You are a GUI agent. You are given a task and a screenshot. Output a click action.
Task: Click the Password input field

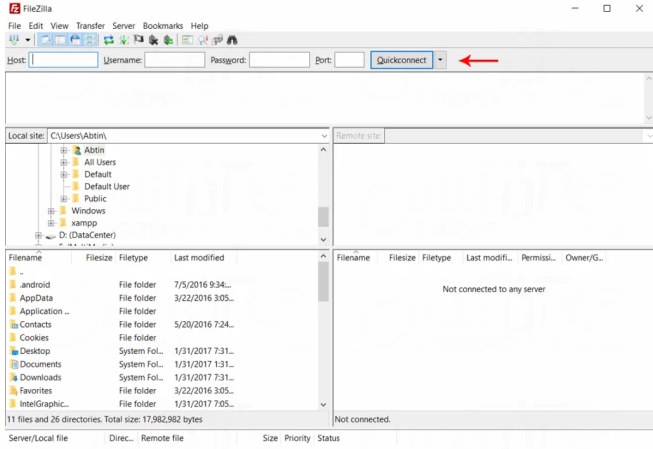tap(279, 60)
